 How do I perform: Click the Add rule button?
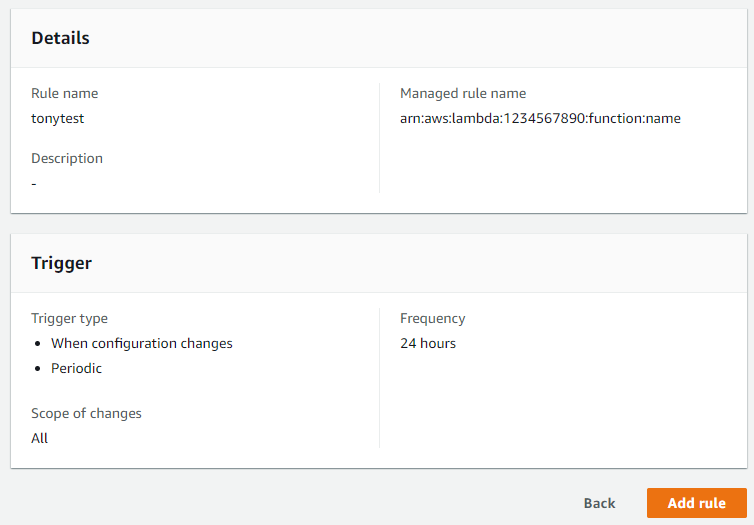(x=696, y=503)
